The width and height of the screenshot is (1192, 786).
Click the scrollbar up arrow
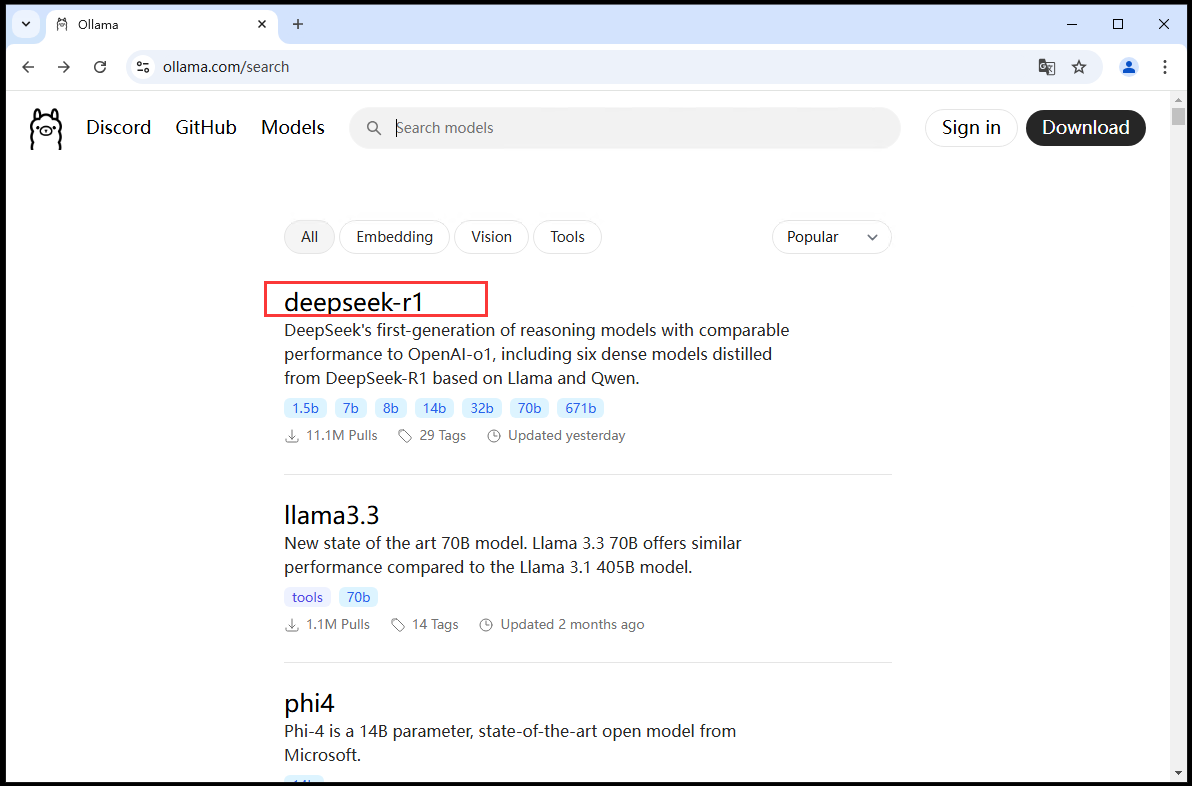[1178, 100]
